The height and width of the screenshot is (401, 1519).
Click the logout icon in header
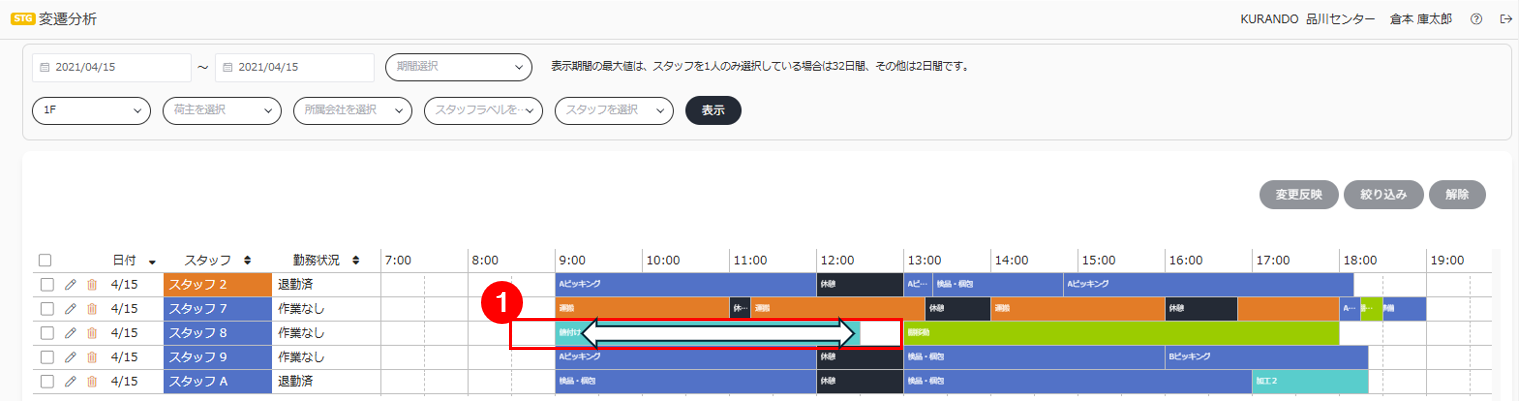tap(1505, 19)
